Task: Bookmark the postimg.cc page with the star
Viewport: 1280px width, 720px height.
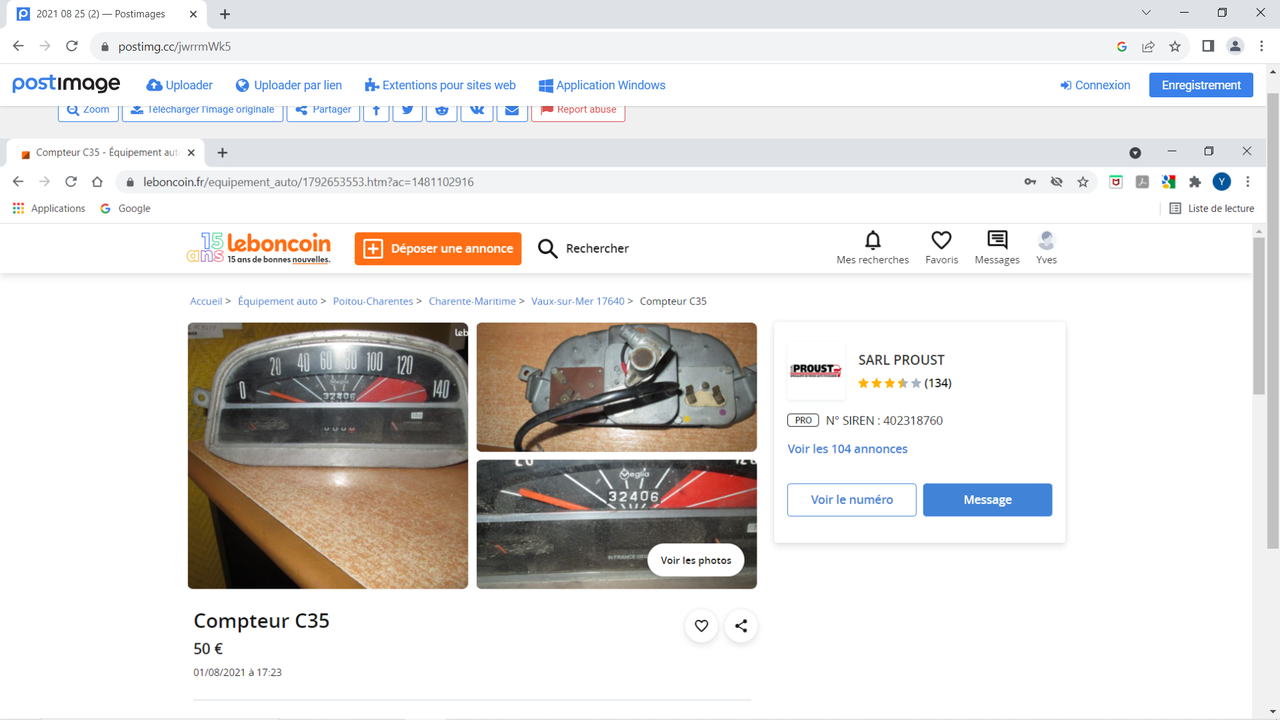Action: pyautogui.click(x=1175, y=46)
